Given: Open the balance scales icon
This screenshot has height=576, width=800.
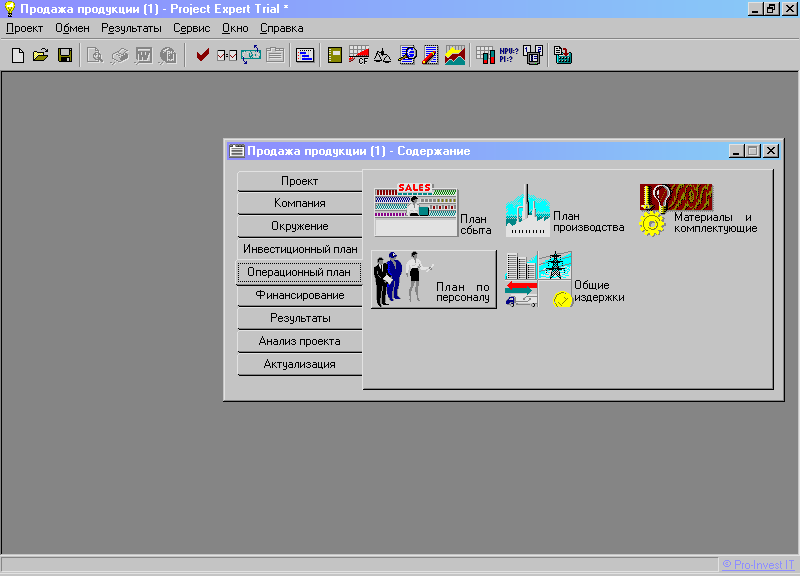Looking at the screenshot, I should (383, 55).
